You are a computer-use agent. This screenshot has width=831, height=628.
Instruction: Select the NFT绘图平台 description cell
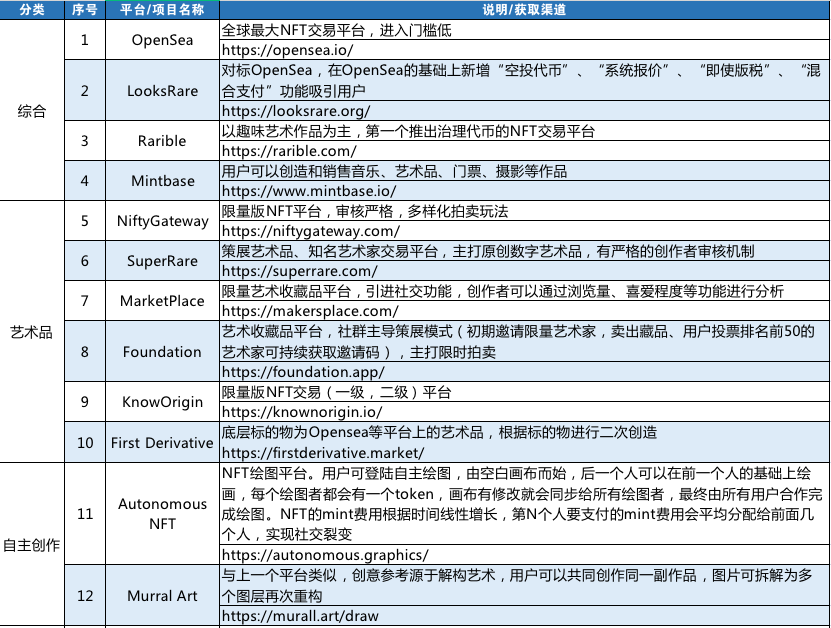[524, 503]
